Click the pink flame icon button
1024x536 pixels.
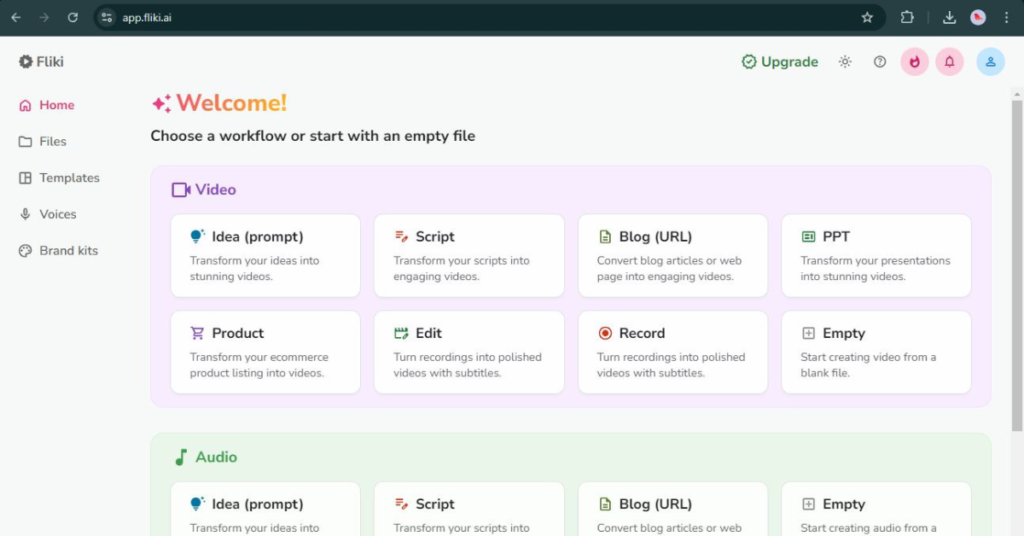914,62
